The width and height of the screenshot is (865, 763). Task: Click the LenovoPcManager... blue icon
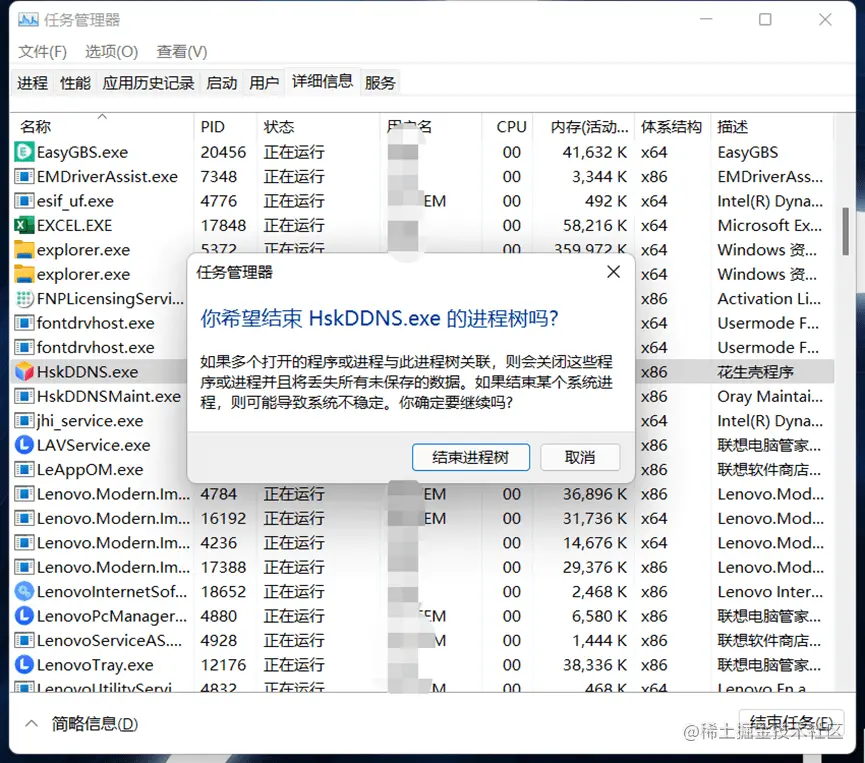(x=24, y=616)
